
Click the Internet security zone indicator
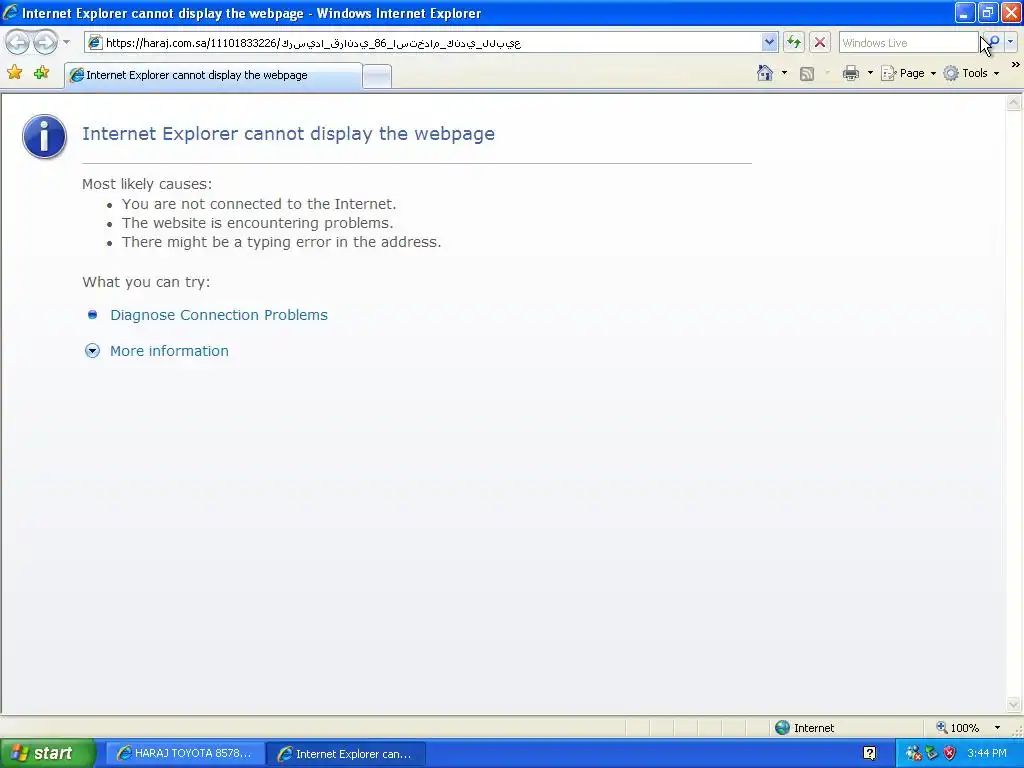pyautogui.click(x=805, y=728)
